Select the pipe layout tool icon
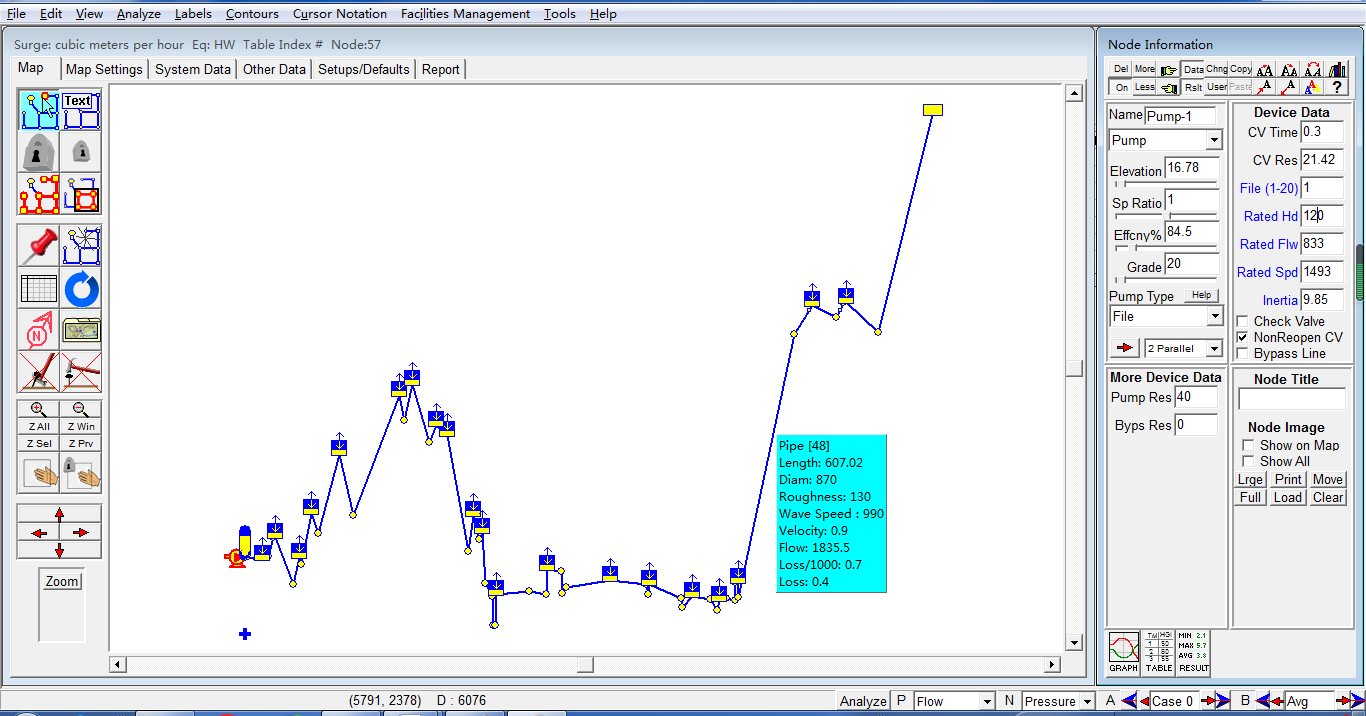 pos(38,110)
